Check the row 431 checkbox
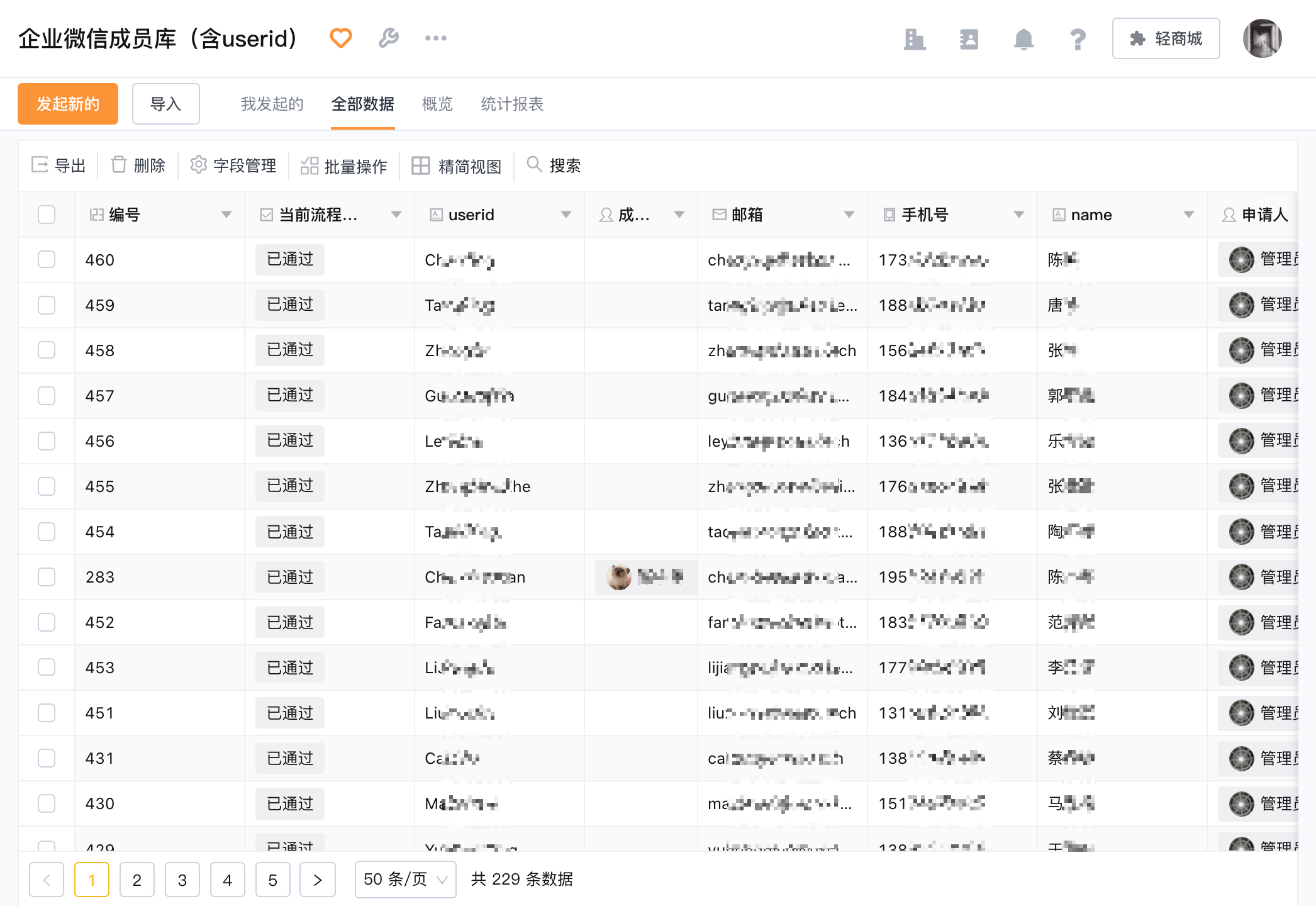The height and width of the screenshot is (906, 1316). (47, 758)
